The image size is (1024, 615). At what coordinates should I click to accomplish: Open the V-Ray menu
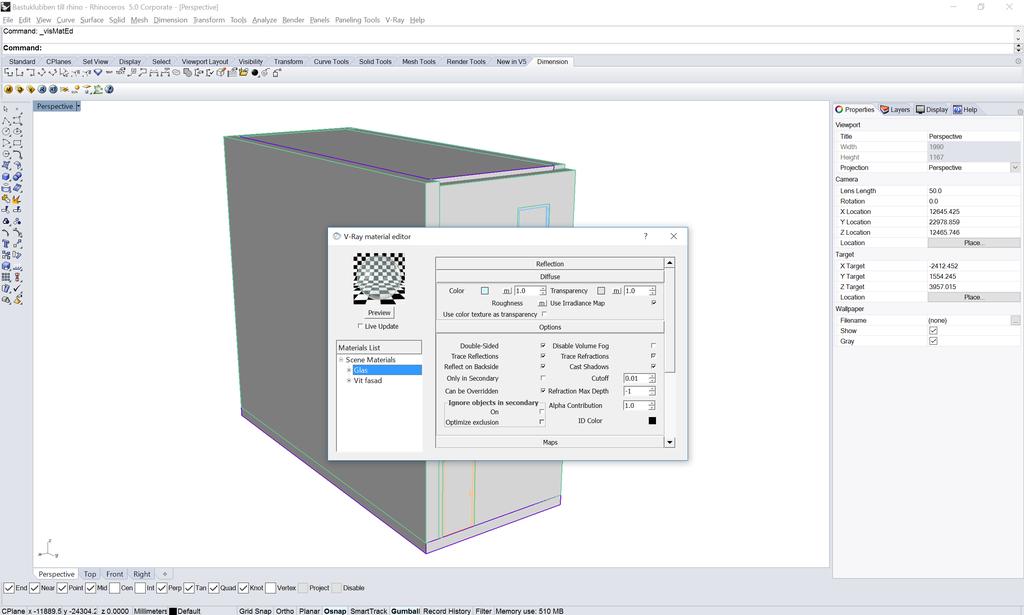click(394, 20)
